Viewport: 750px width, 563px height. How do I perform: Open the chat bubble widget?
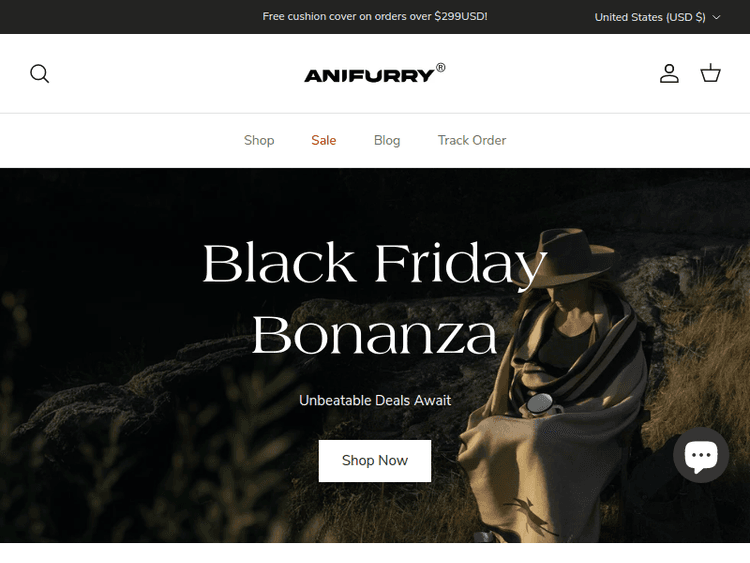[701, 455]
